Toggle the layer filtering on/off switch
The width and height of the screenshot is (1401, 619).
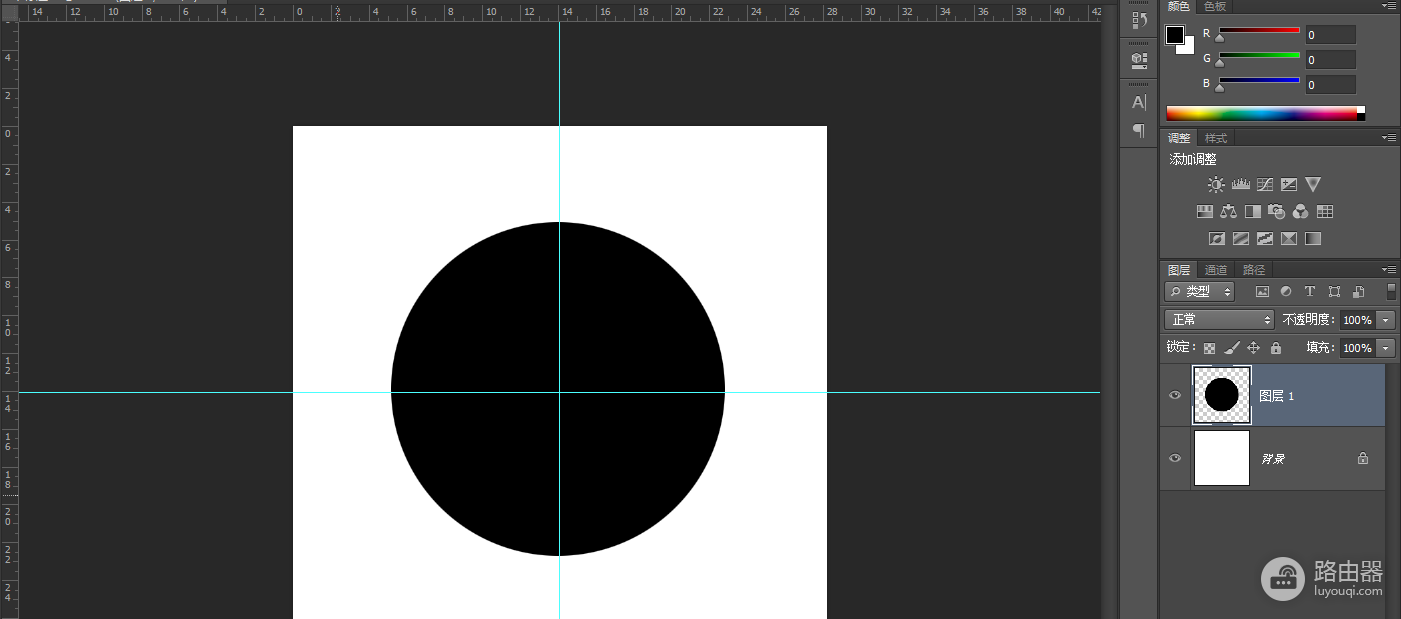pos(1391,291)
